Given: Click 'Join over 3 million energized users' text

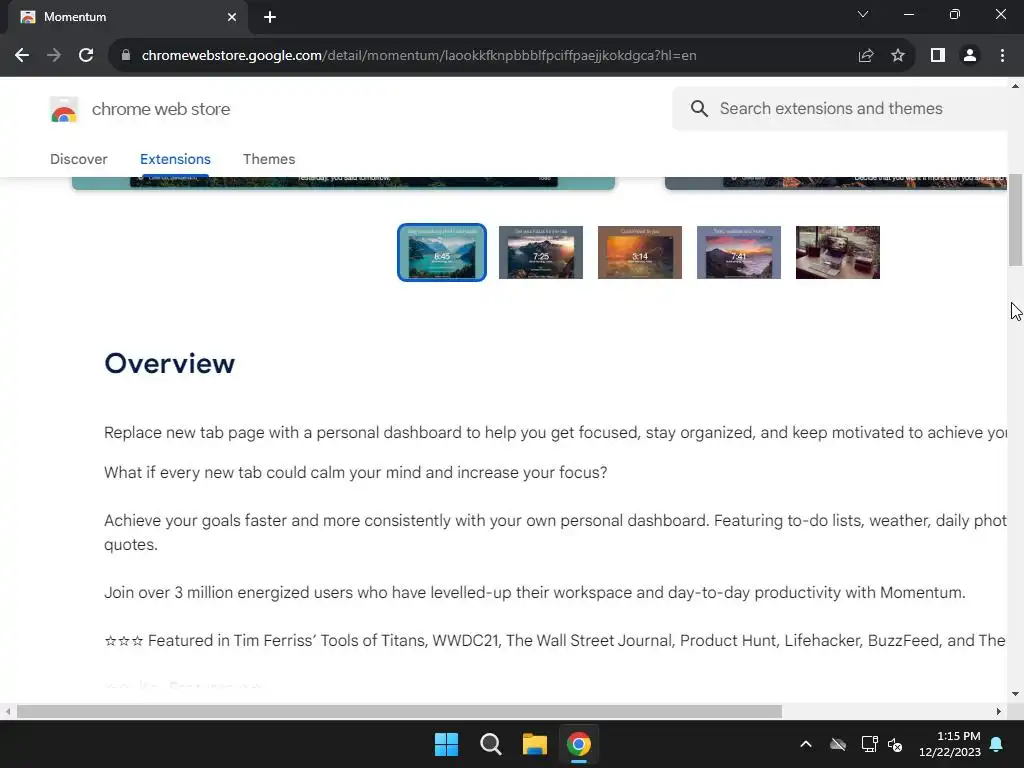Looking at the screenshot, I should [x=534, y=593].
